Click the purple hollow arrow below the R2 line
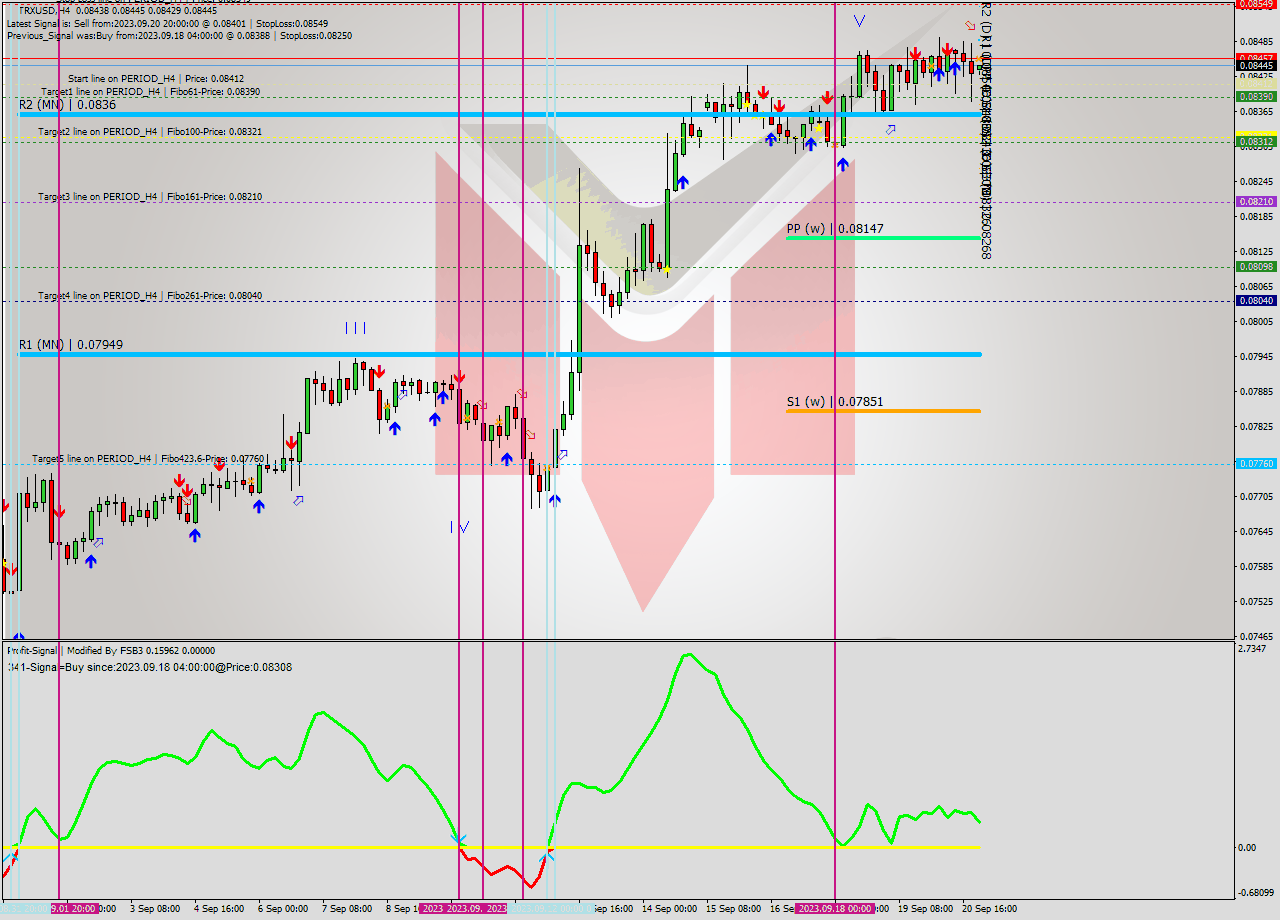 point(890,129)
